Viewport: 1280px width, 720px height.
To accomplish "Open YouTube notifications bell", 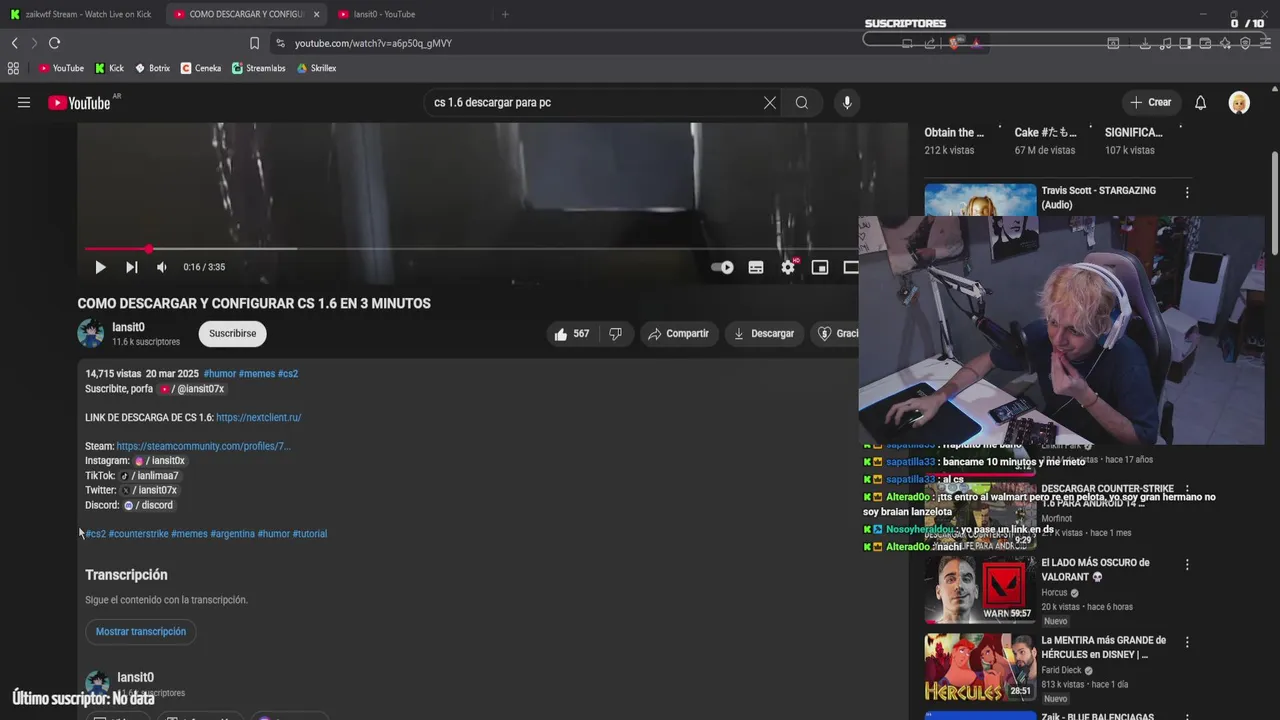I will coord(1201,102).
